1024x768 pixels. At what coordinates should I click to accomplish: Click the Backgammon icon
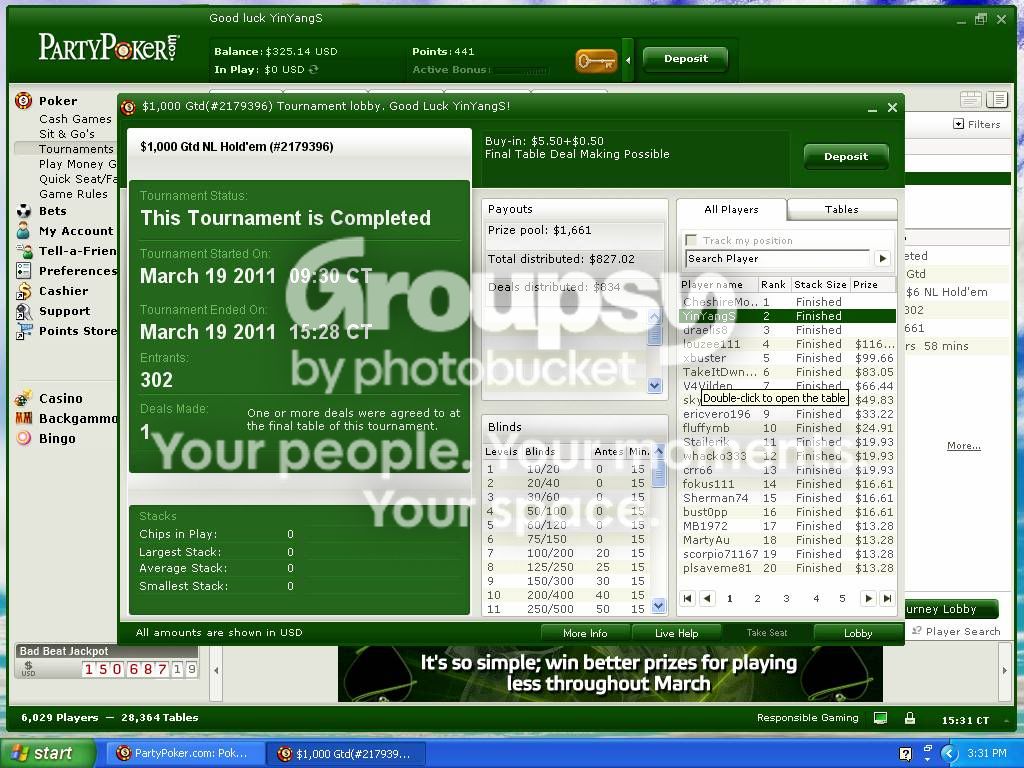tap(24, 418)
